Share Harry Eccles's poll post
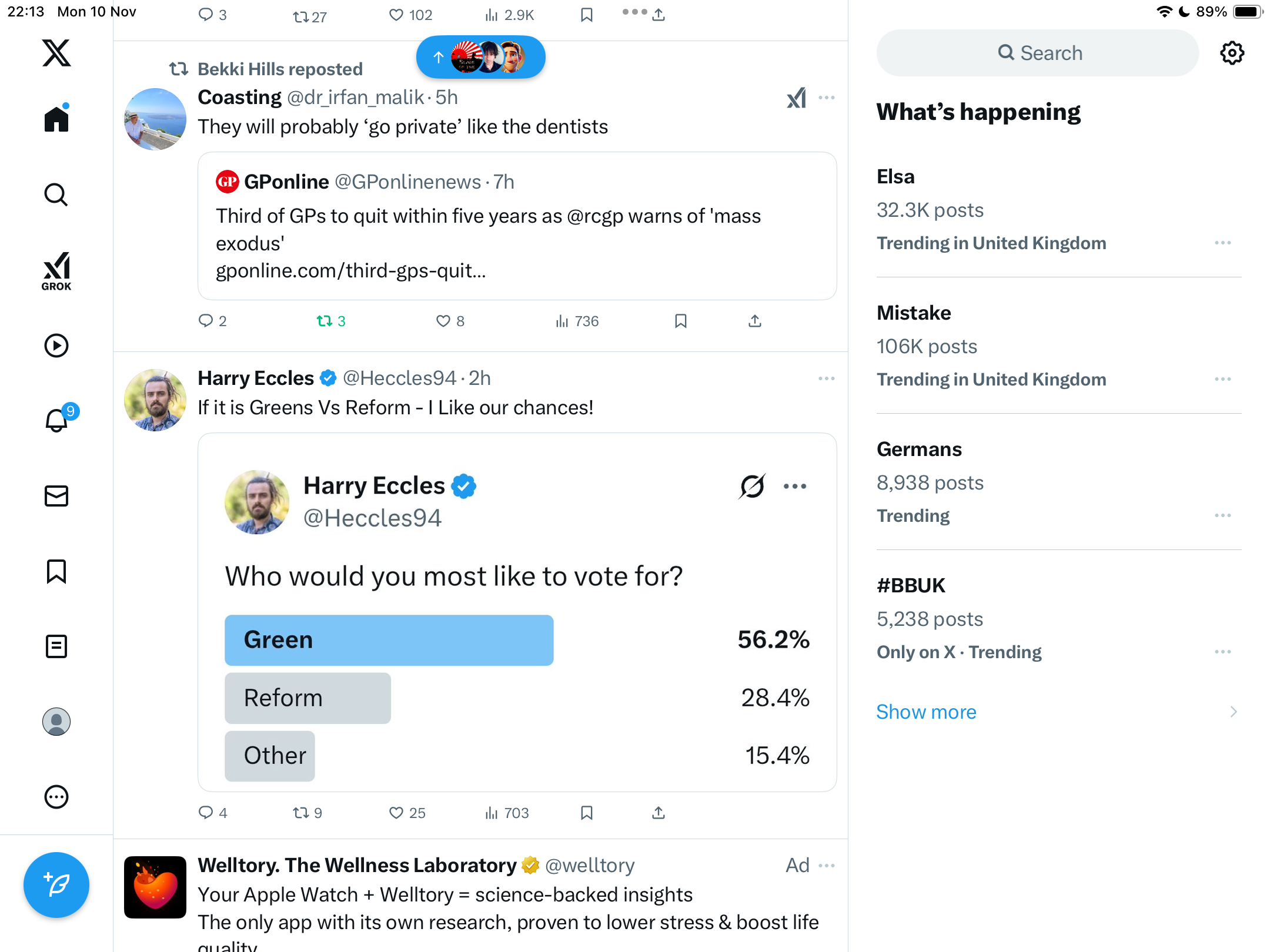The width and height of the screenshot is (1270, 952). pyautogui.click(x=659, y=813)
